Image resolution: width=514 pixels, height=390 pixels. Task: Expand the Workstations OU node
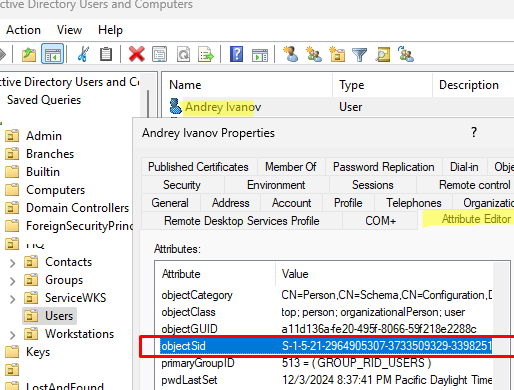(x=12, y=335)
